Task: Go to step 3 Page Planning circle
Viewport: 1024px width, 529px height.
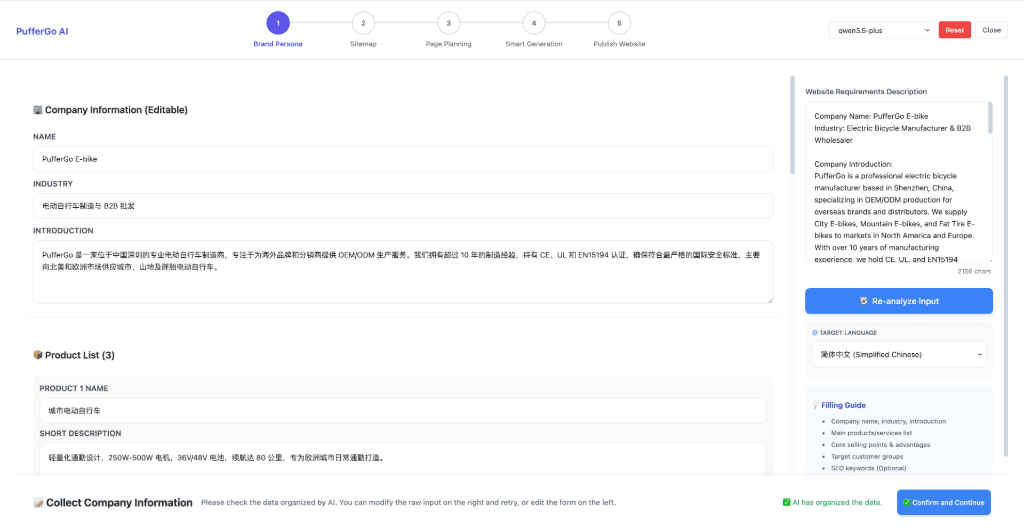Action: click(x=448, y=24)
